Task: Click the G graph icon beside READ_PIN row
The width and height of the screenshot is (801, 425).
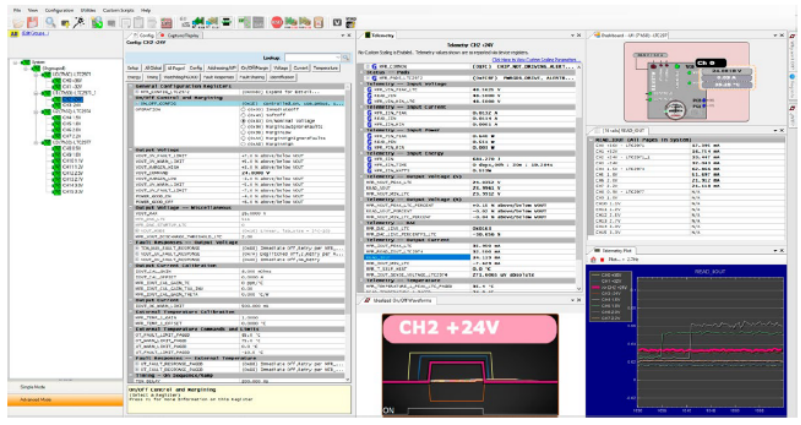Action: click(x=369, y=141)
